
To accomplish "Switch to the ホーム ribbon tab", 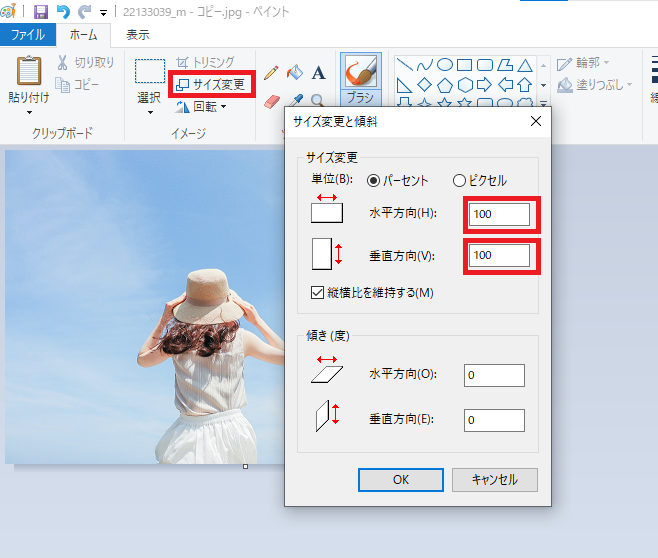I will pos(83,35).
